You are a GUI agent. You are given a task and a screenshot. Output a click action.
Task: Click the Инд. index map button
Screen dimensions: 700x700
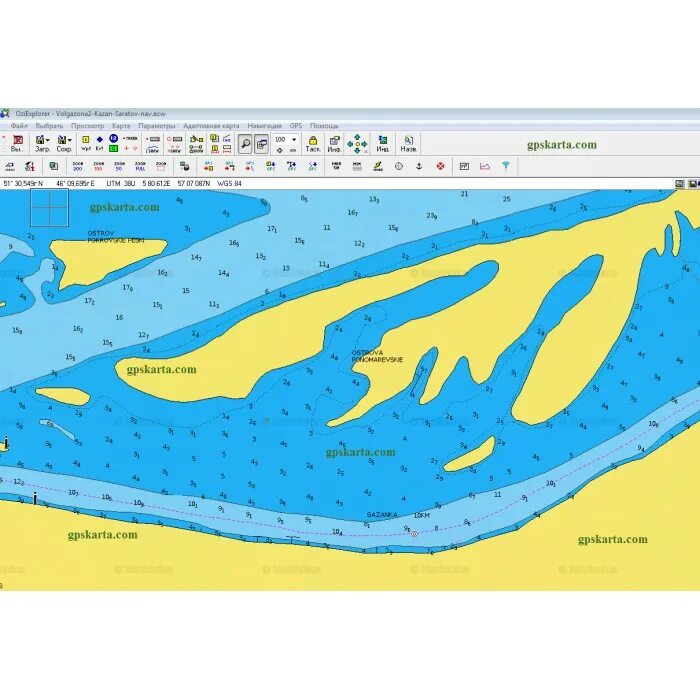tap(383, 144)
